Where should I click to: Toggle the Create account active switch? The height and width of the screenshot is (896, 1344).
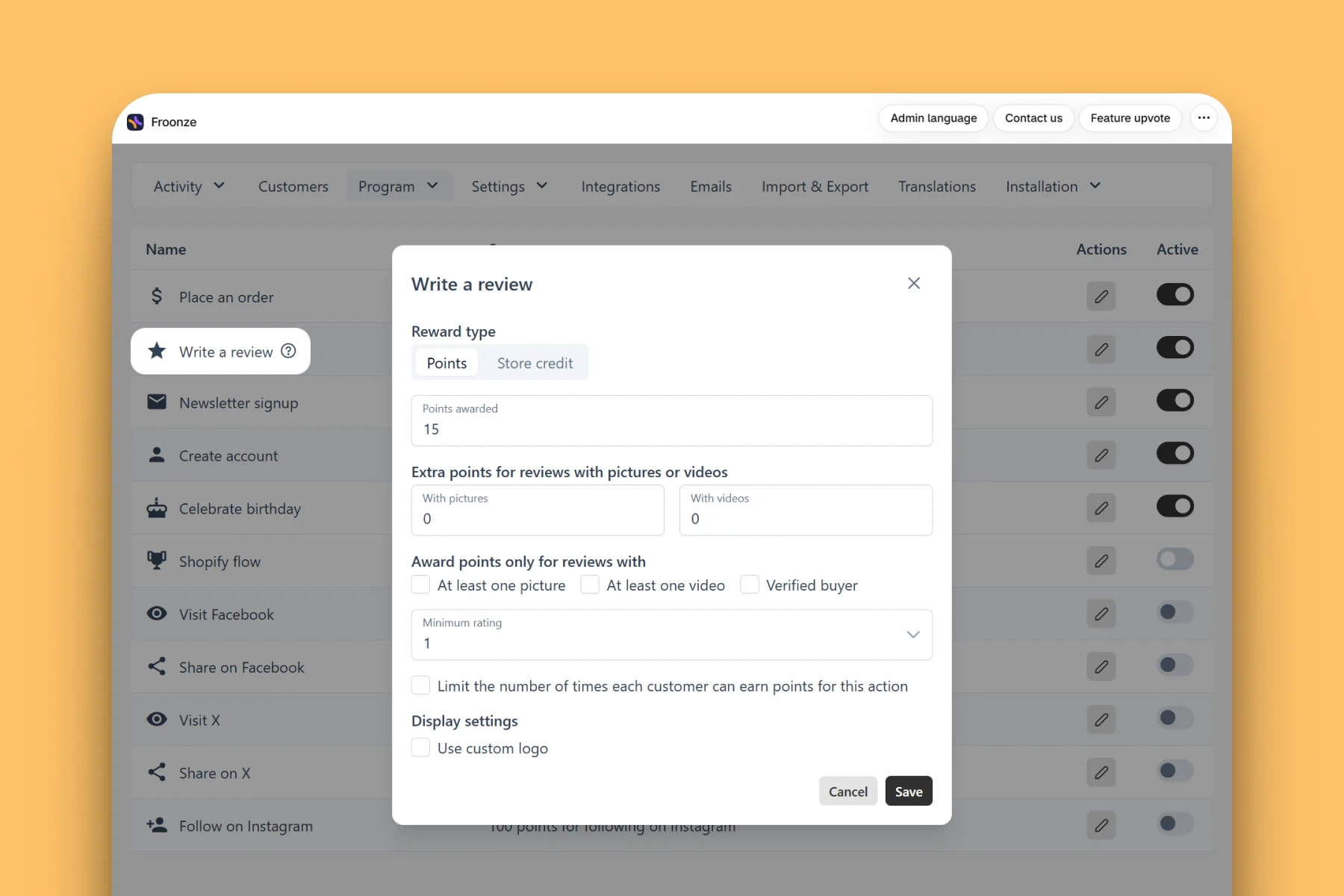[1175, 453]
